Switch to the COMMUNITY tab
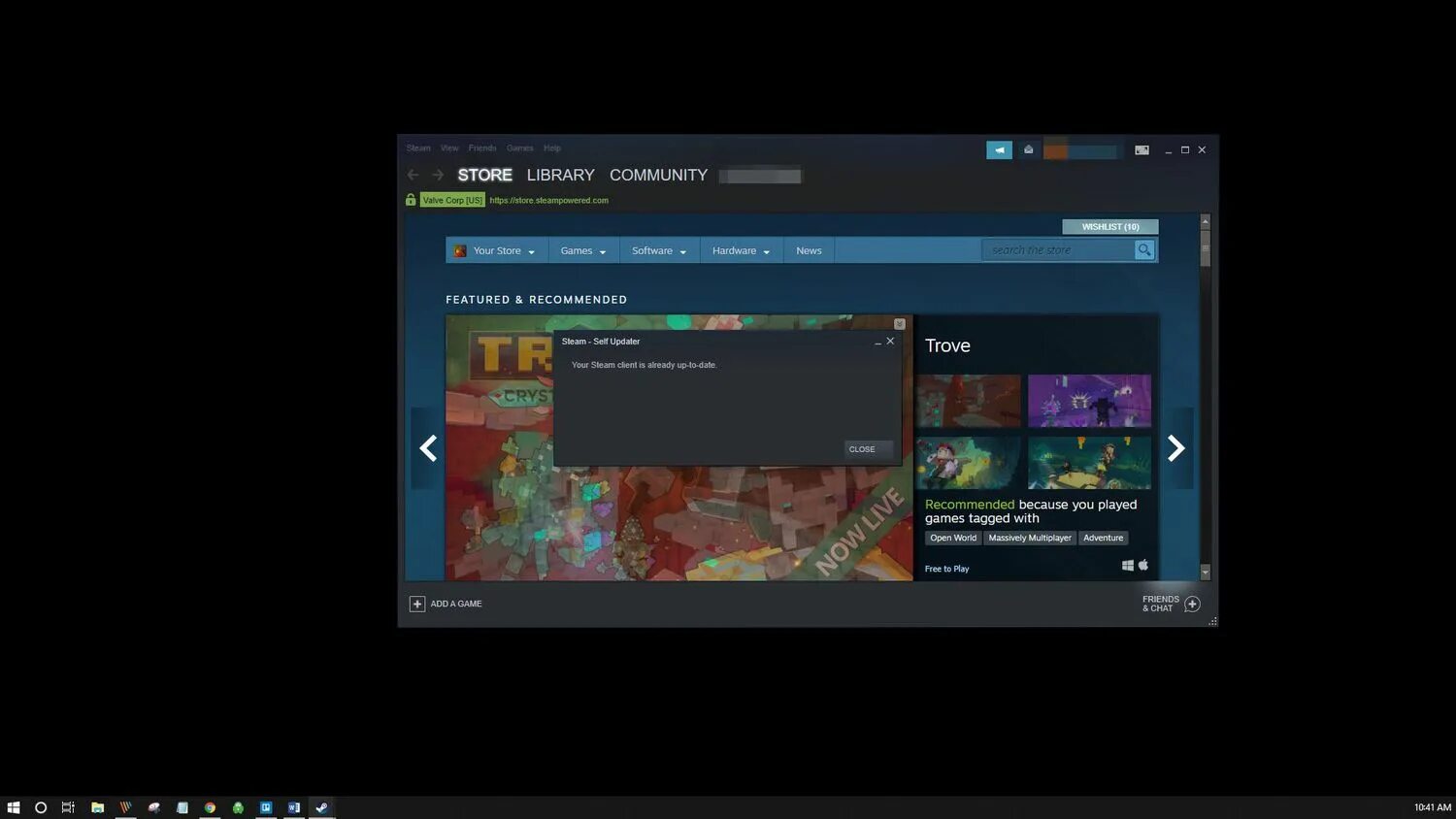 [658, 175]
